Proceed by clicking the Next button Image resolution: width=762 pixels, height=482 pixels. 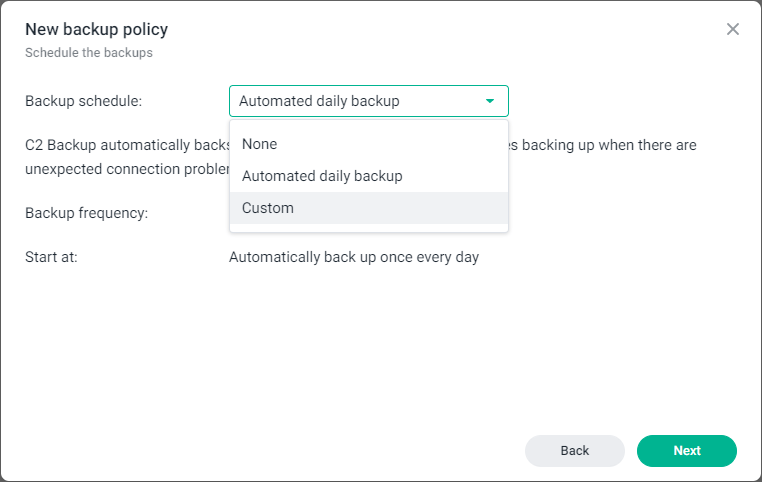[x=686, y=451]
